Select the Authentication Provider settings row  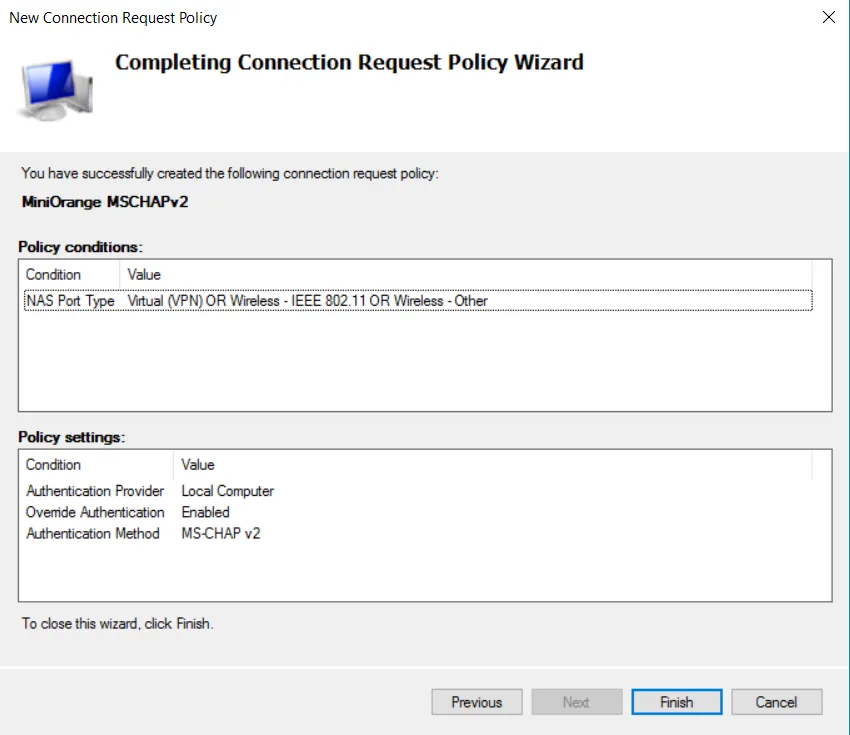click(150, 491)
